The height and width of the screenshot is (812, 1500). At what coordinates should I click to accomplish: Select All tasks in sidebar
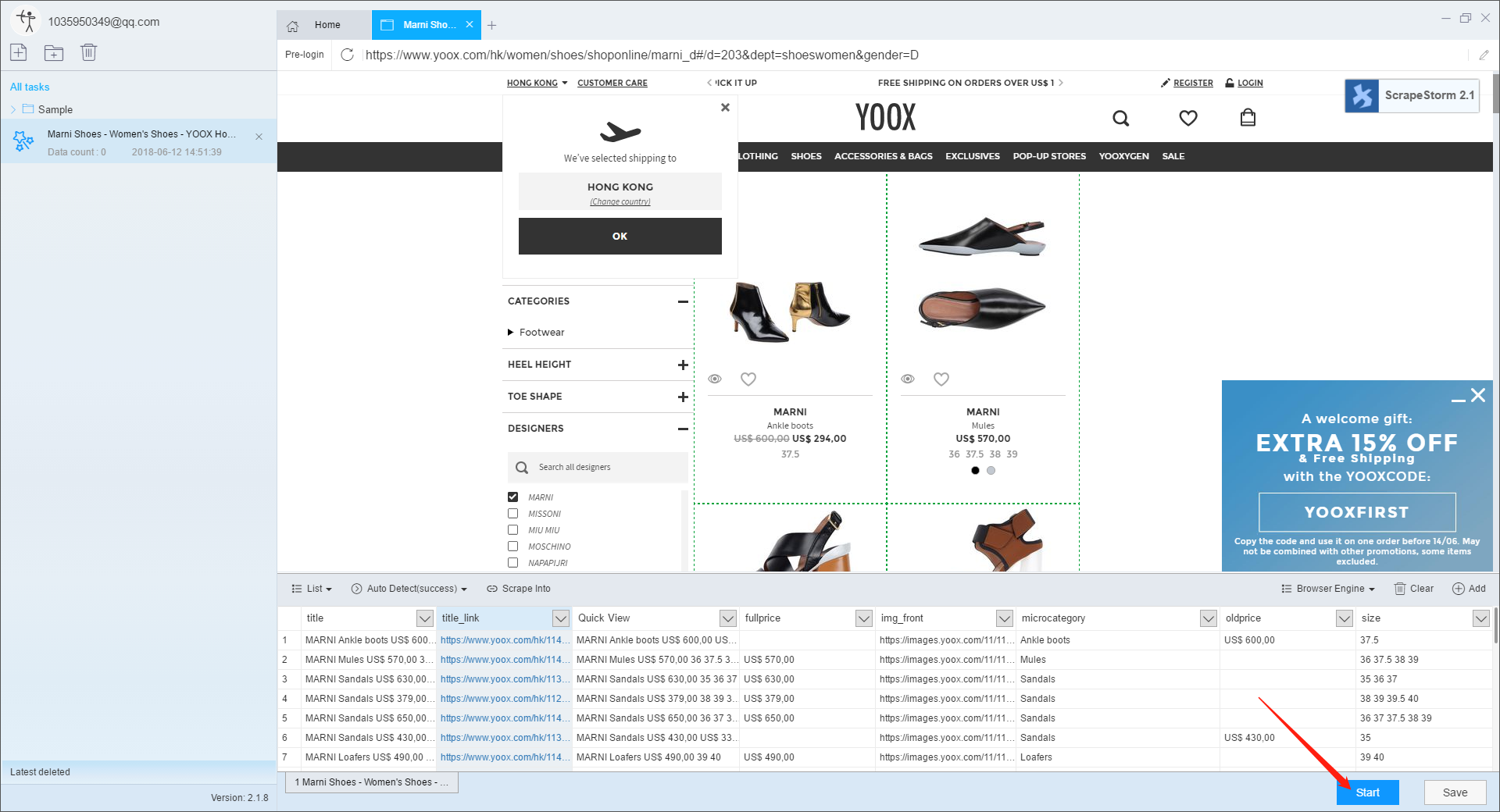point(30,87)
